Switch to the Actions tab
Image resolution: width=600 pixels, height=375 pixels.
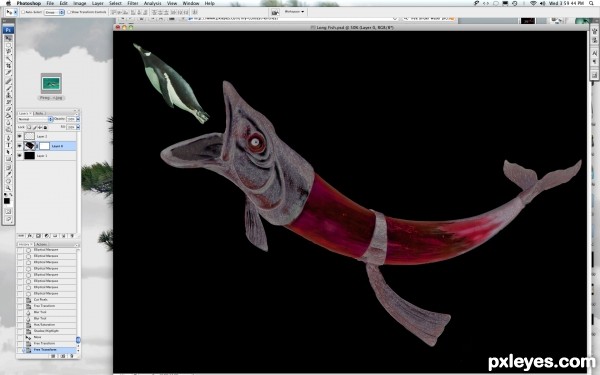[42, 244]
